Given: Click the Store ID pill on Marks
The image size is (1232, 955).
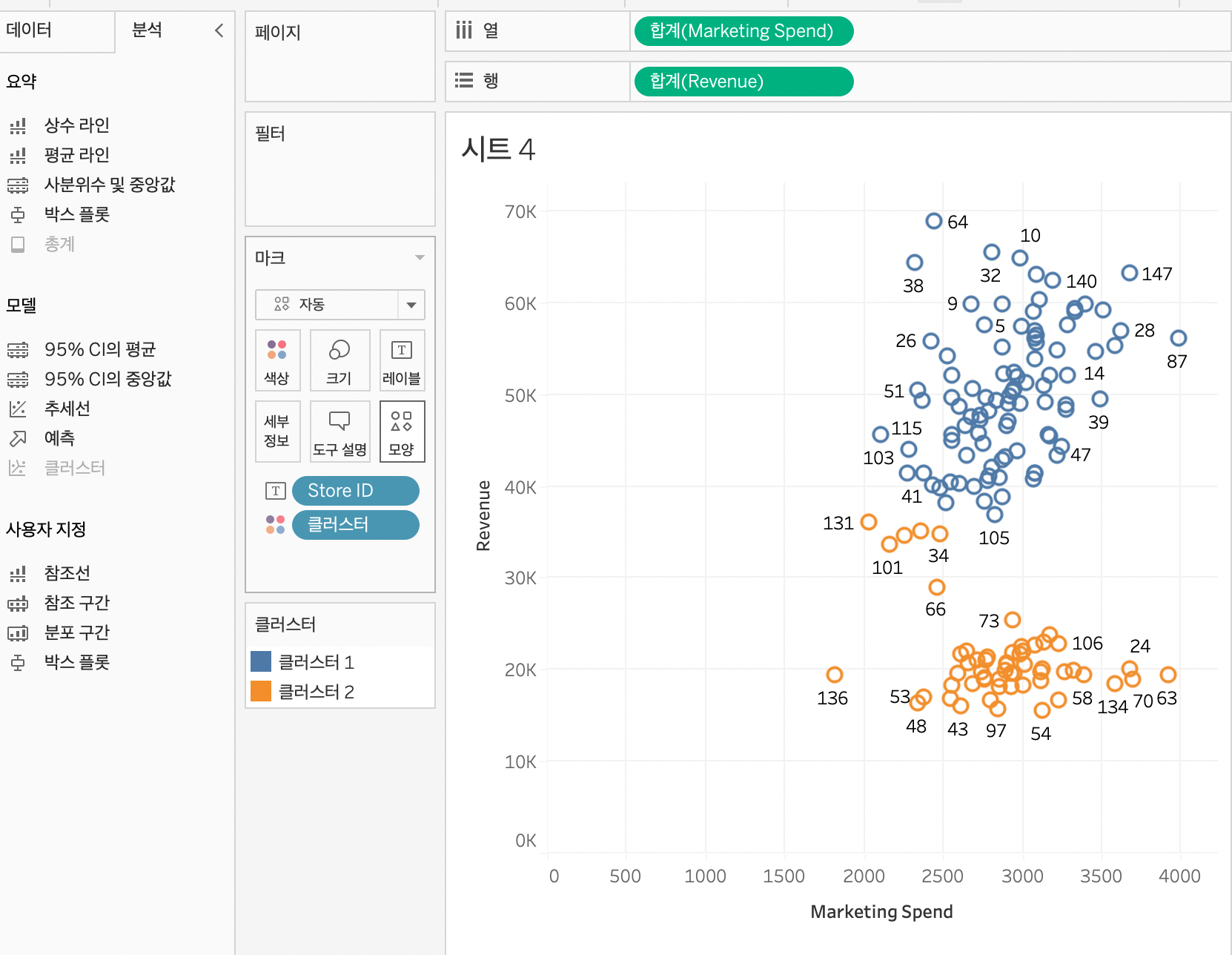Looking at the screenshot, I should pyautogui.click(x=355, y=491).
